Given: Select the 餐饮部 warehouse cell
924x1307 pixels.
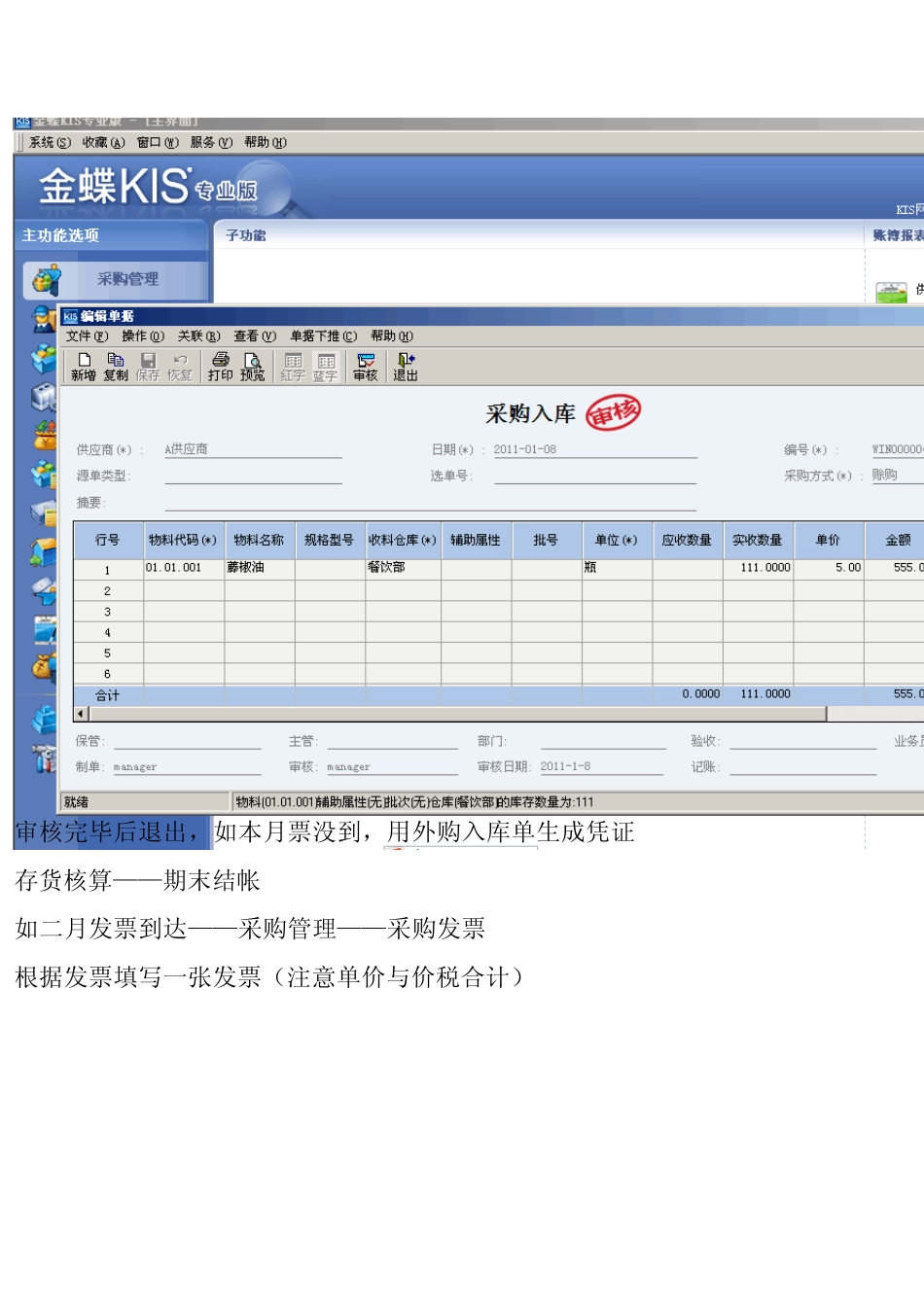Looking at the screenshot, I should 403,568.
